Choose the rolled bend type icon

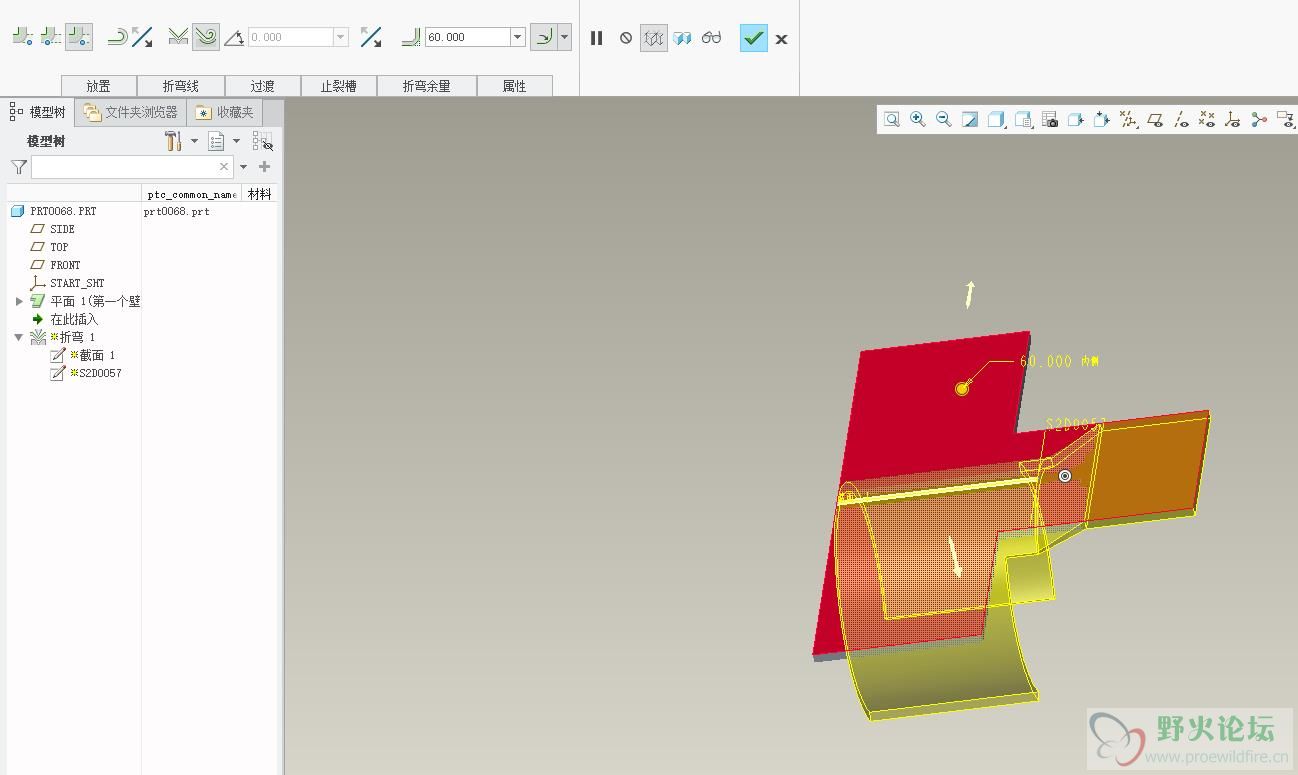pos(206,37)
